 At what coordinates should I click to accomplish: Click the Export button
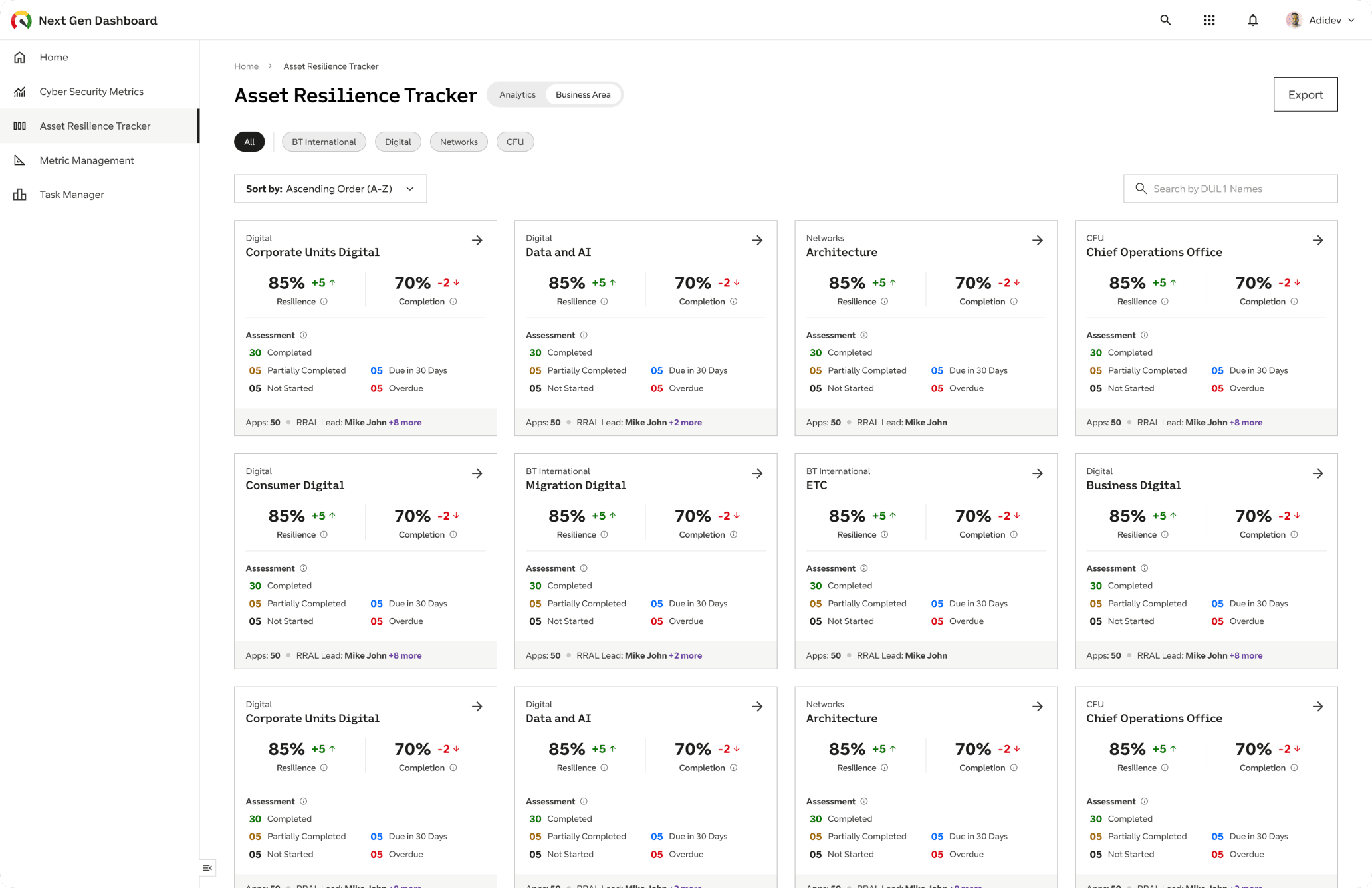(x=1305, y=94)
